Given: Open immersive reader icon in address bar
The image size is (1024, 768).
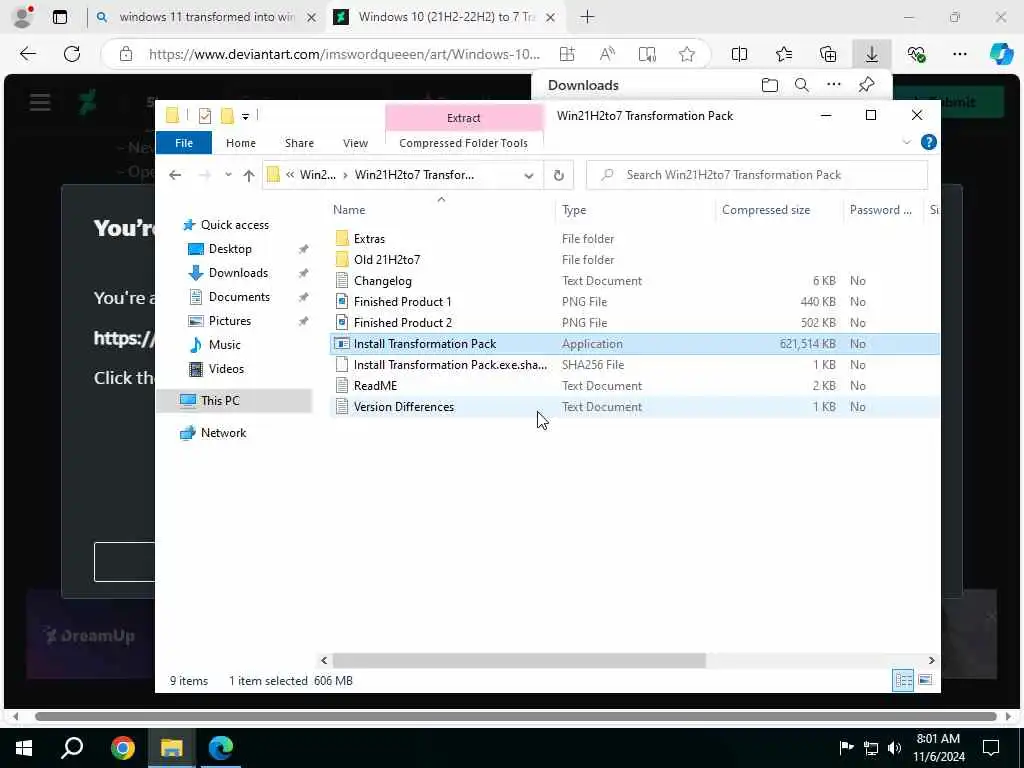Looking at the screenshot, I should click(x=647, y=54).
